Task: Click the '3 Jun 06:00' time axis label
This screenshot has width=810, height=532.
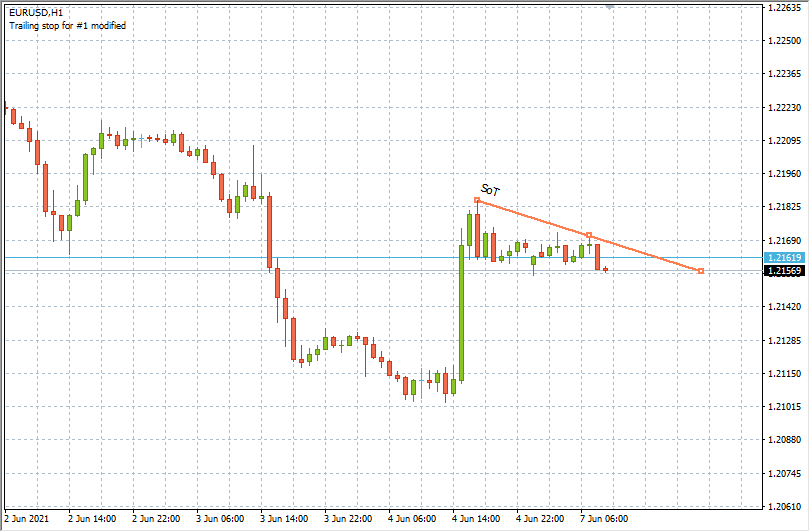Action: tap(221, 519)
